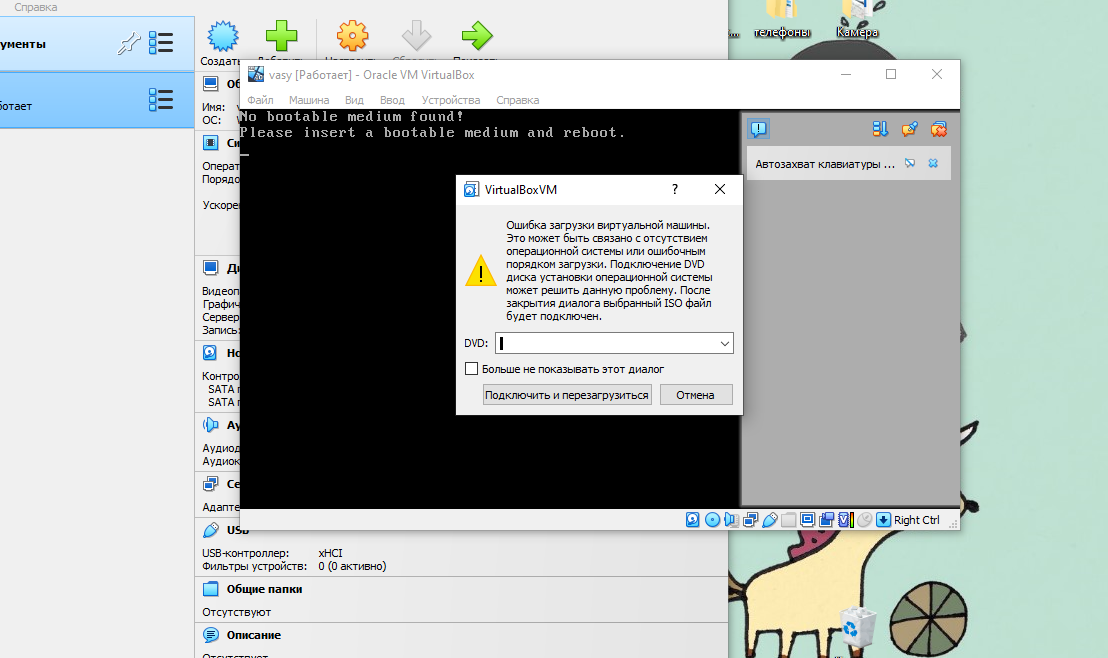
Task: Click the delete all notifications icon
Action: pos(939,129)
